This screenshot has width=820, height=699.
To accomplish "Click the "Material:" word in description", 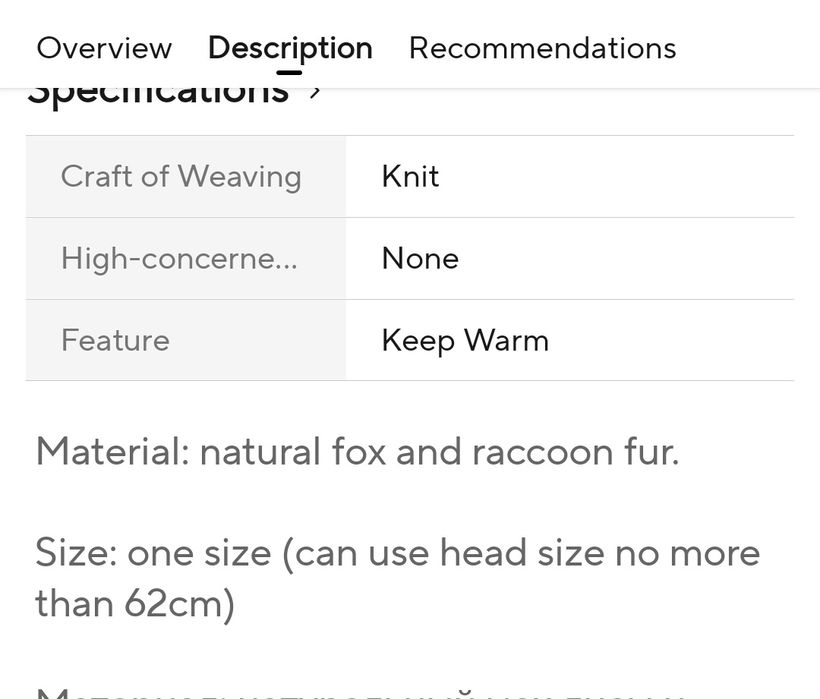I will (x=112, y=452).
